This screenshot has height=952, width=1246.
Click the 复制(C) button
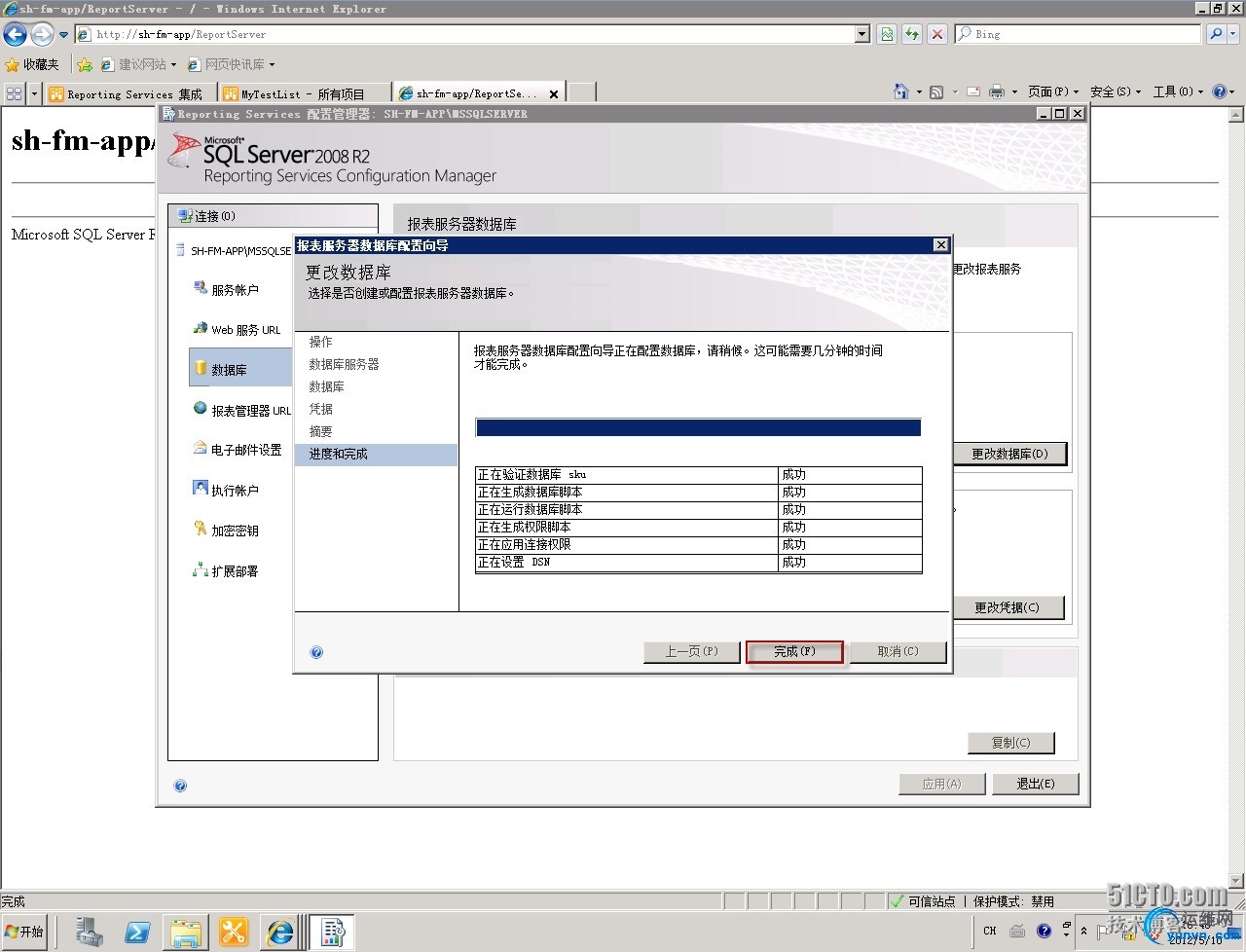point(1010,743)
